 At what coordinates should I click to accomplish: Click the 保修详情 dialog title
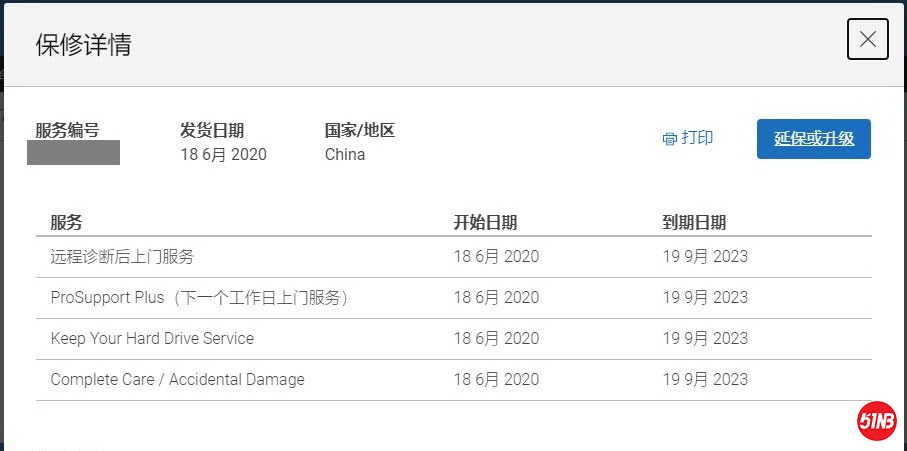point(83,45)
